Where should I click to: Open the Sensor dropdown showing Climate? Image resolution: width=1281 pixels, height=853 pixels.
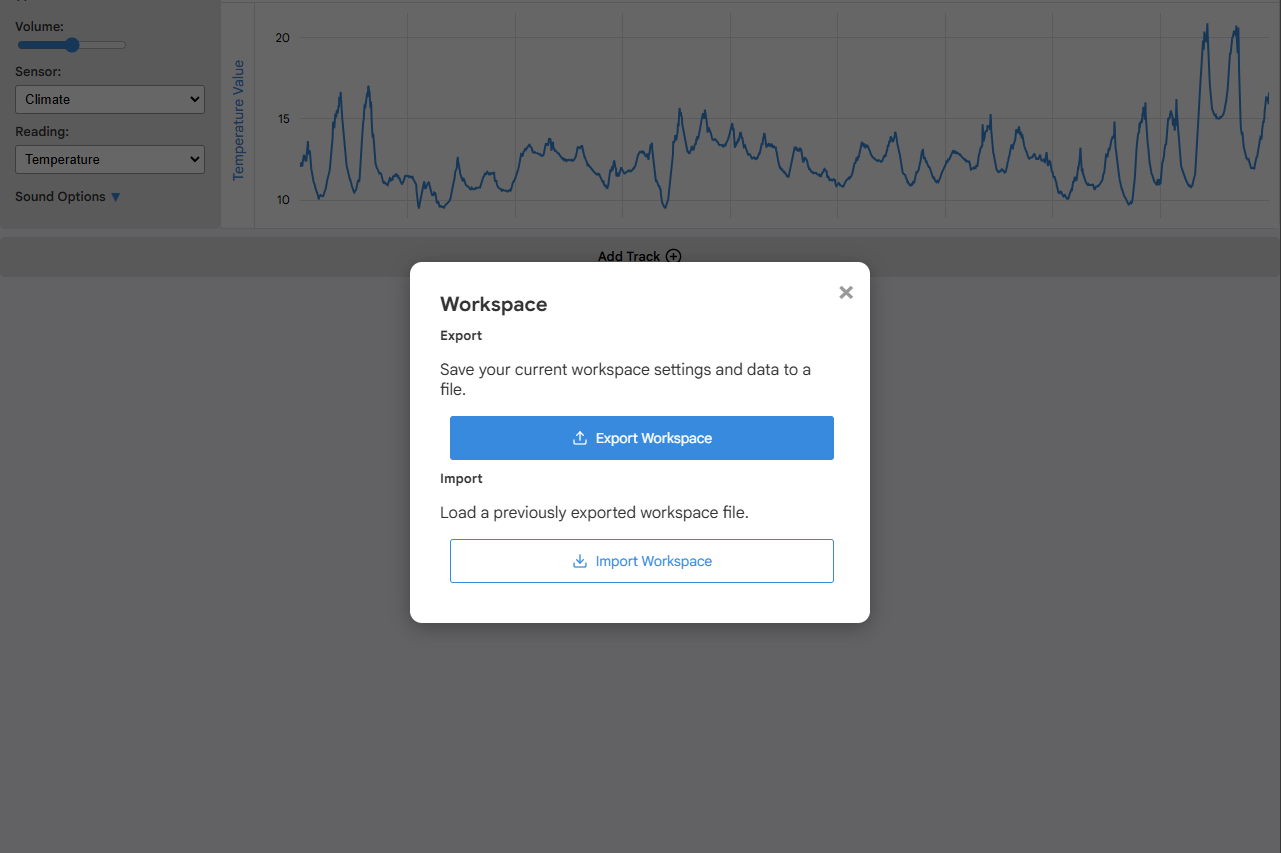pyautogui.click(x=110, y=99)
